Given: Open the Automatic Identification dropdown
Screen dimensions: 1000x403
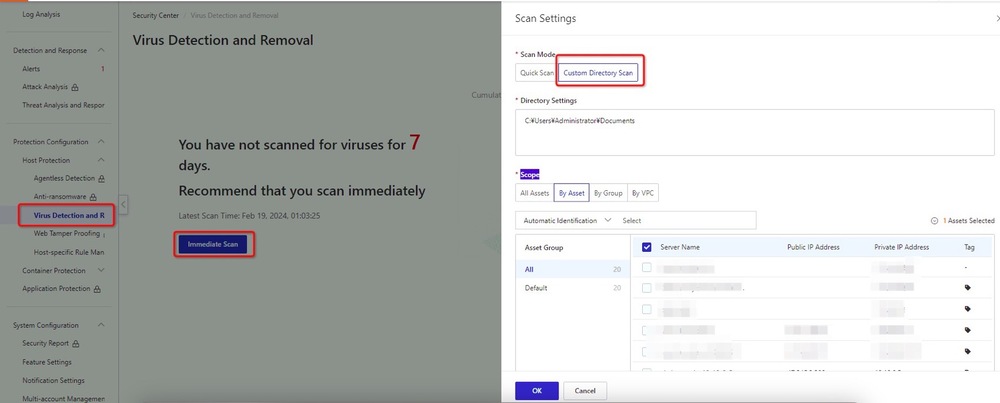Looking at the screenshot, I should point(567,221).
